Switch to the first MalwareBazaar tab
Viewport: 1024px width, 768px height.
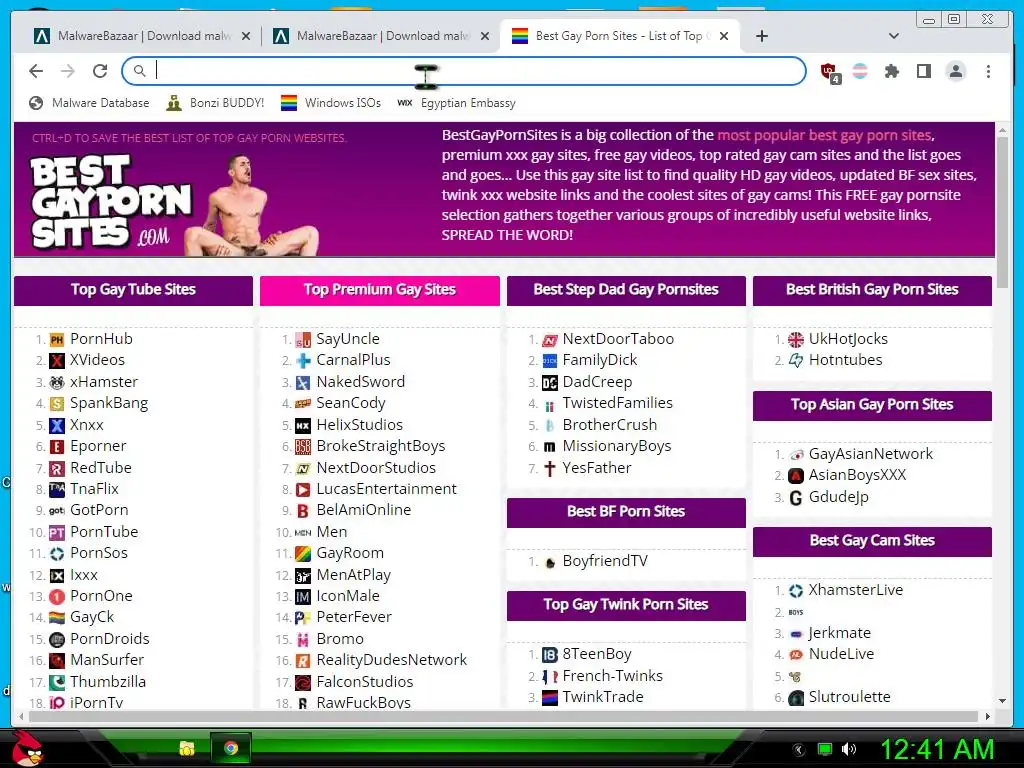click(142, 36)
